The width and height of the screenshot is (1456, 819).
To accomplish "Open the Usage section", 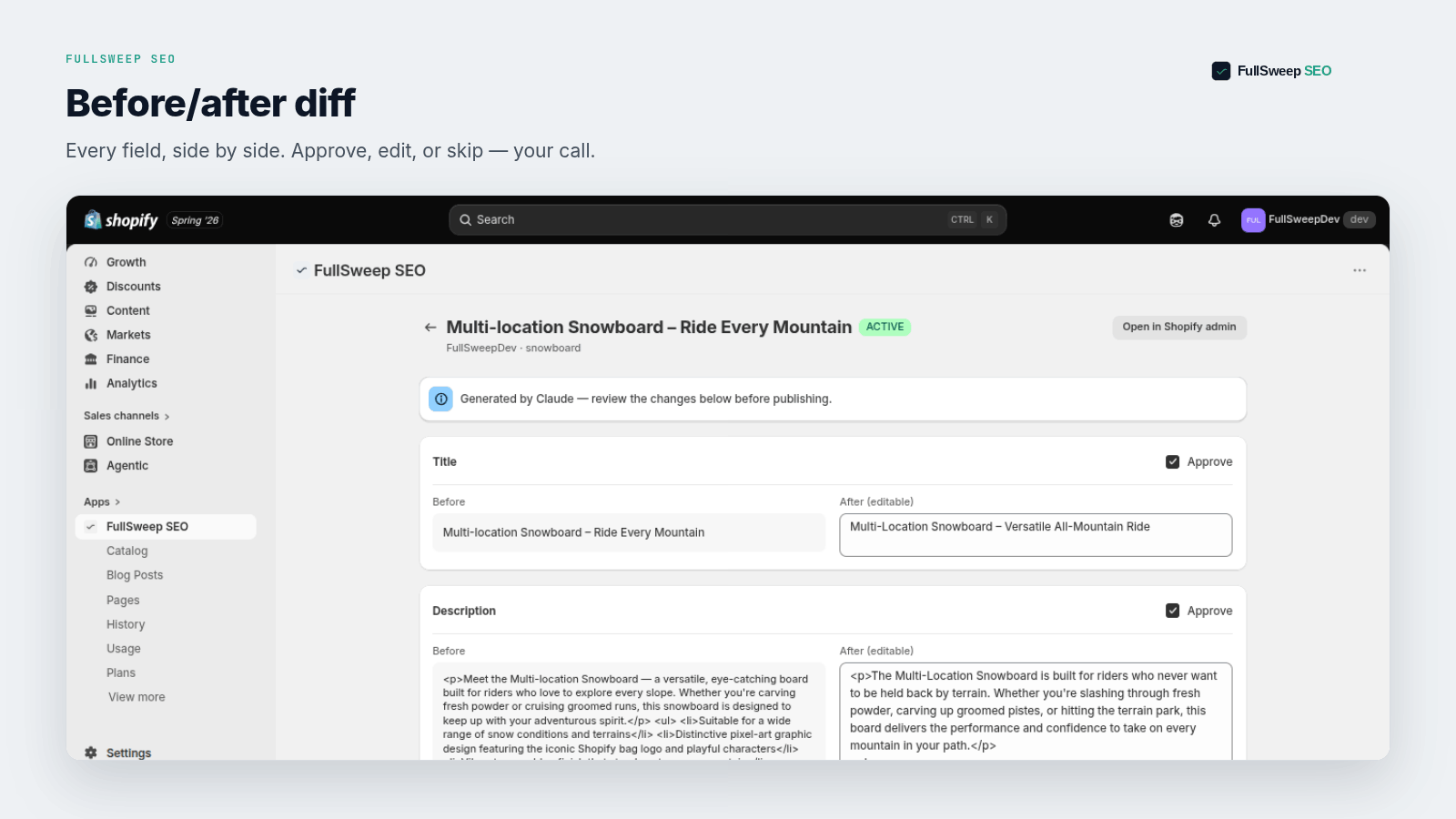I will tap(124, 649).
